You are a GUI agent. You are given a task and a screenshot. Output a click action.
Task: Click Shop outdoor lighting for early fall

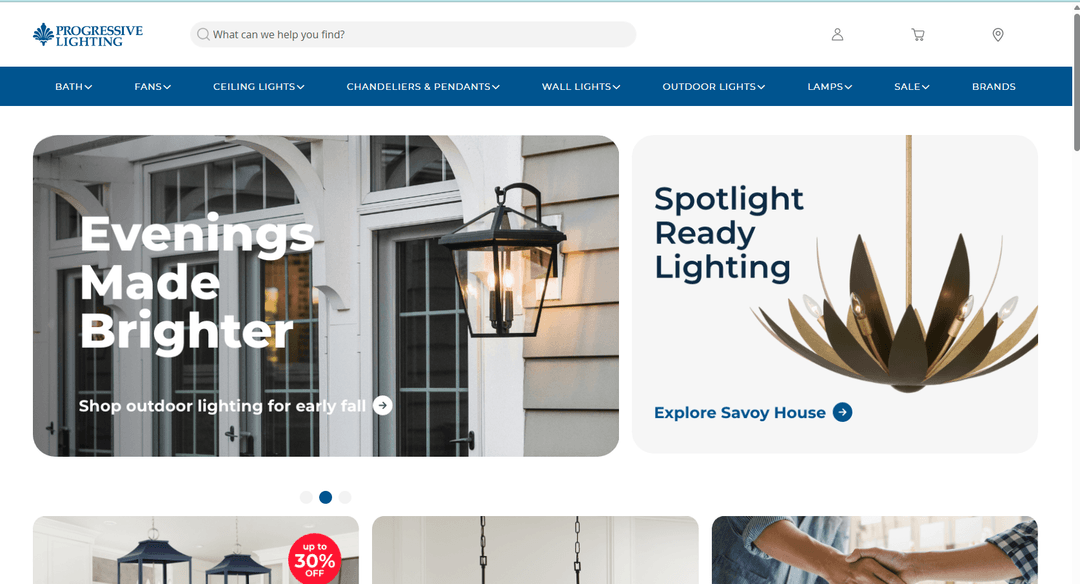222,406
